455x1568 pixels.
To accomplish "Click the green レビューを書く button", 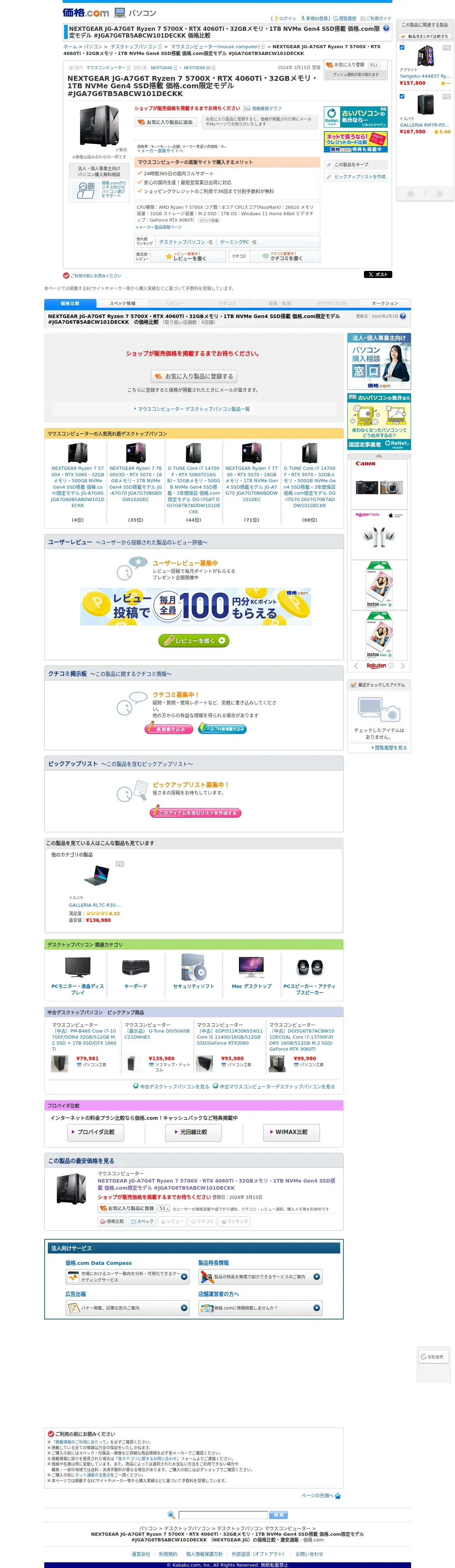I will pos(193,640).
